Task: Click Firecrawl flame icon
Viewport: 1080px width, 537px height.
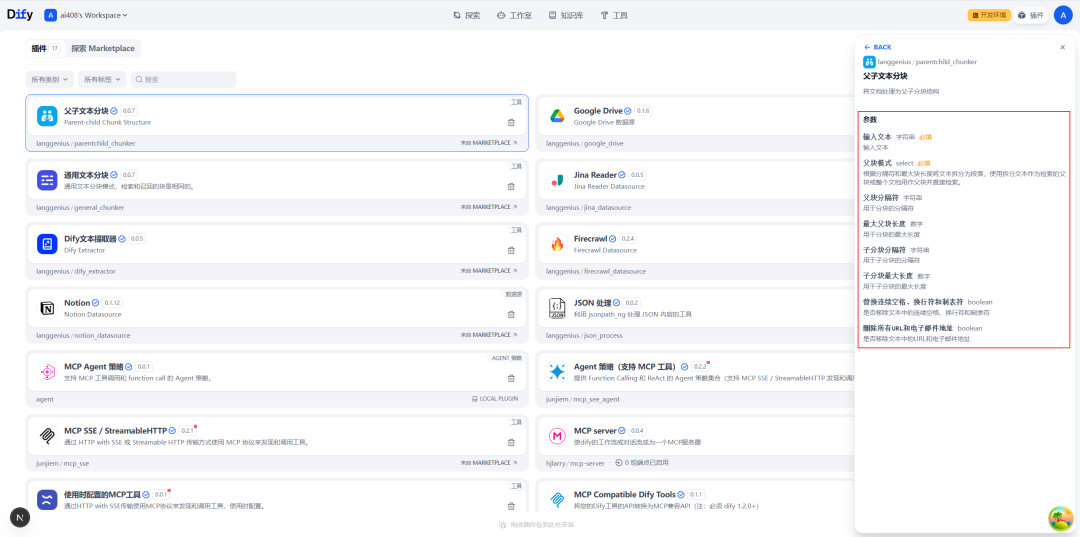Action: click(557, 244)
